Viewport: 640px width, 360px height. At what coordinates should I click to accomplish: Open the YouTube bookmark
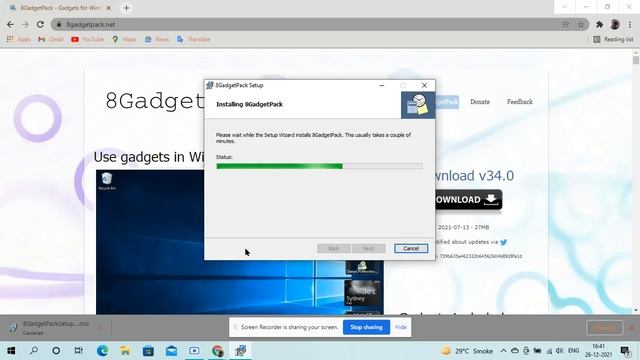87,39
